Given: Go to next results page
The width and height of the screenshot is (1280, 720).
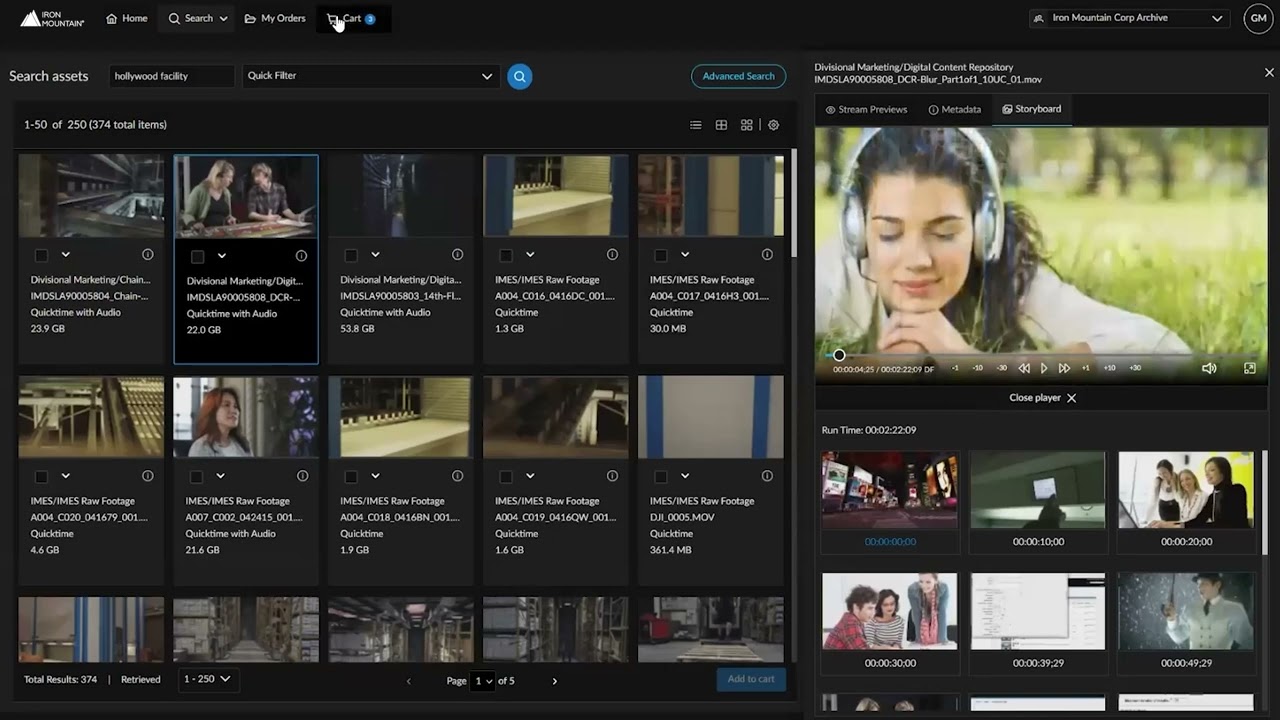Looking at the screenshot, I should (x=555, y=681).
